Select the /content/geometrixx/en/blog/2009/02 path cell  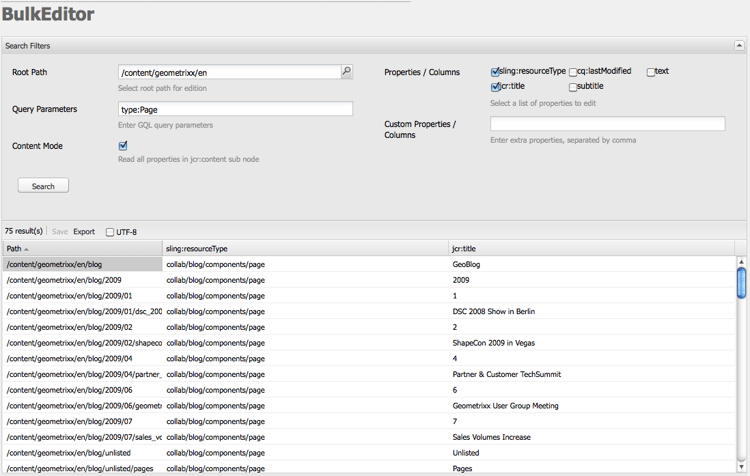(x=83, y=327)
